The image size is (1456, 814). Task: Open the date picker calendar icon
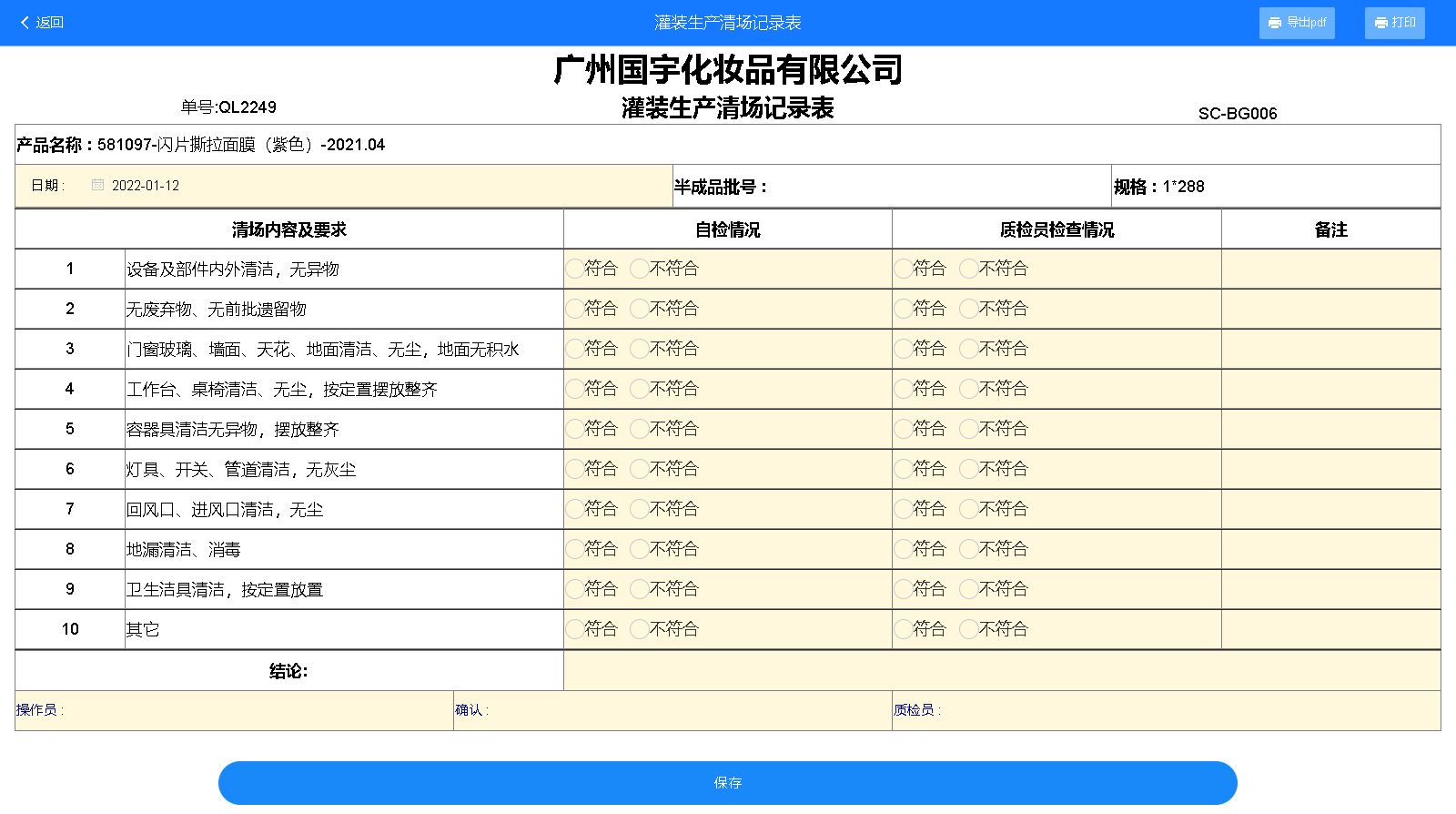(97, 185)
